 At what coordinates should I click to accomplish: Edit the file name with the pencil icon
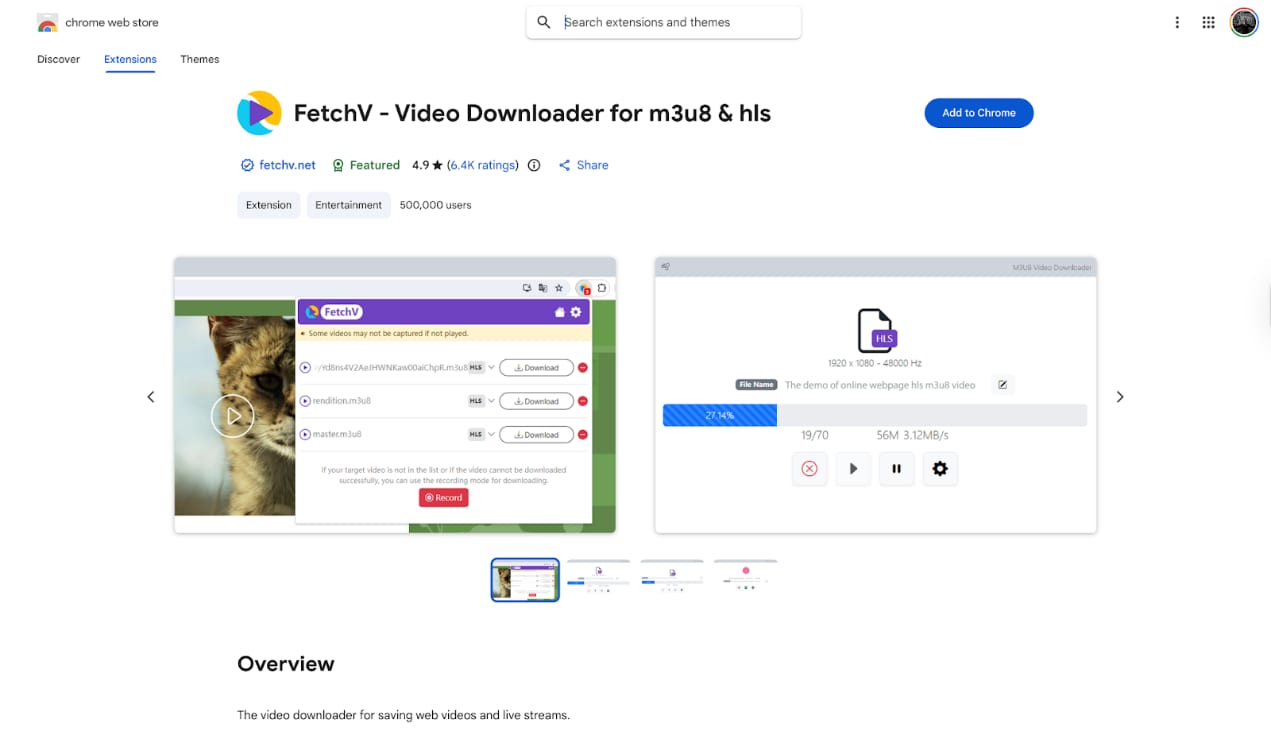click(1002, 384)
